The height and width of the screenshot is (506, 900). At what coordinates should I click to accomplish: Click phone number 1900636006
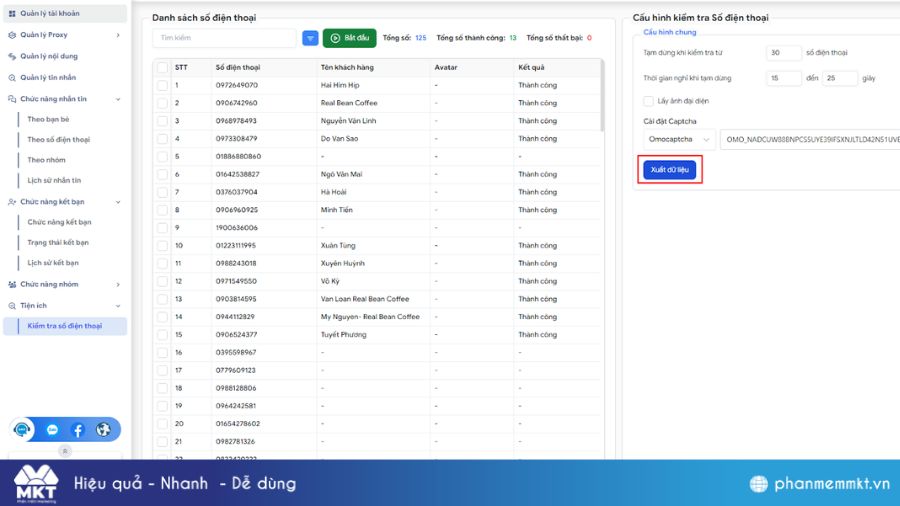pos(236,228)
